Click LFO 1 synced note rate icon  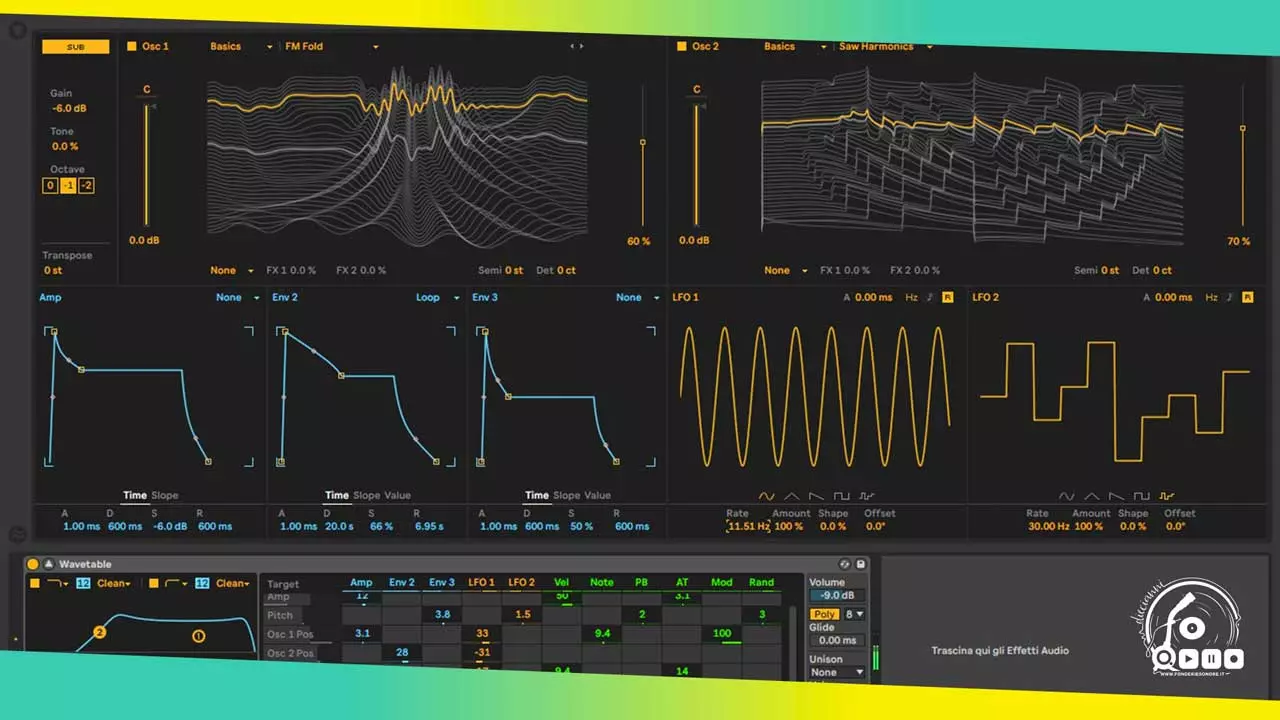point(930,298)
